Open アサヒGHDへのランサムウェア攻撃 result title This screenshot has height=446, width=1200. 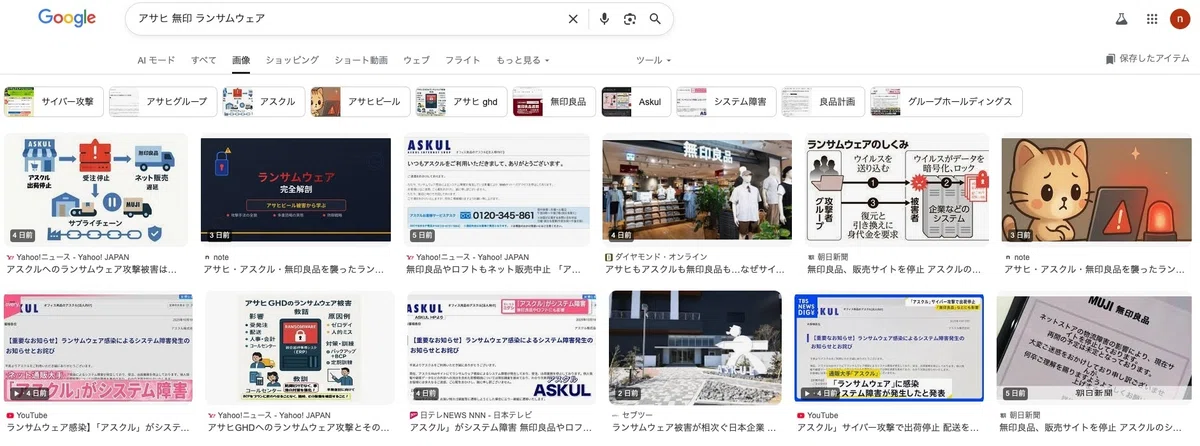pyautogui.click(x=297, y=427)
